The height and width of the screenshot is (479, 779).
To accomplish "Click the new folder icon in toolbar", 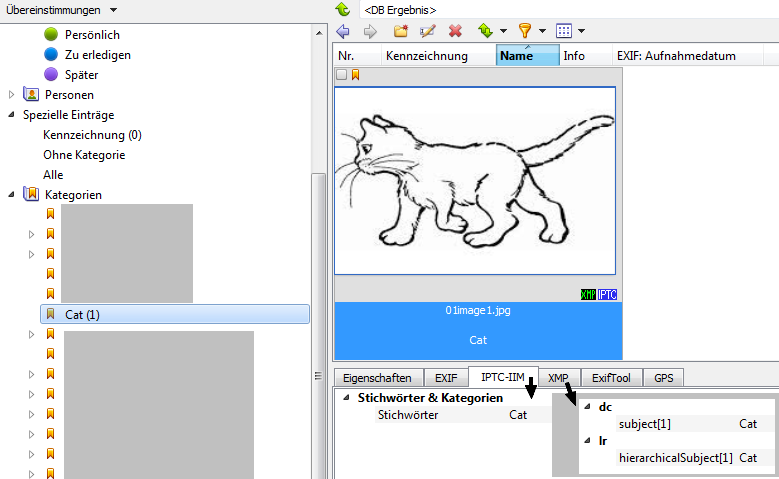I will [x=401, y=32].
